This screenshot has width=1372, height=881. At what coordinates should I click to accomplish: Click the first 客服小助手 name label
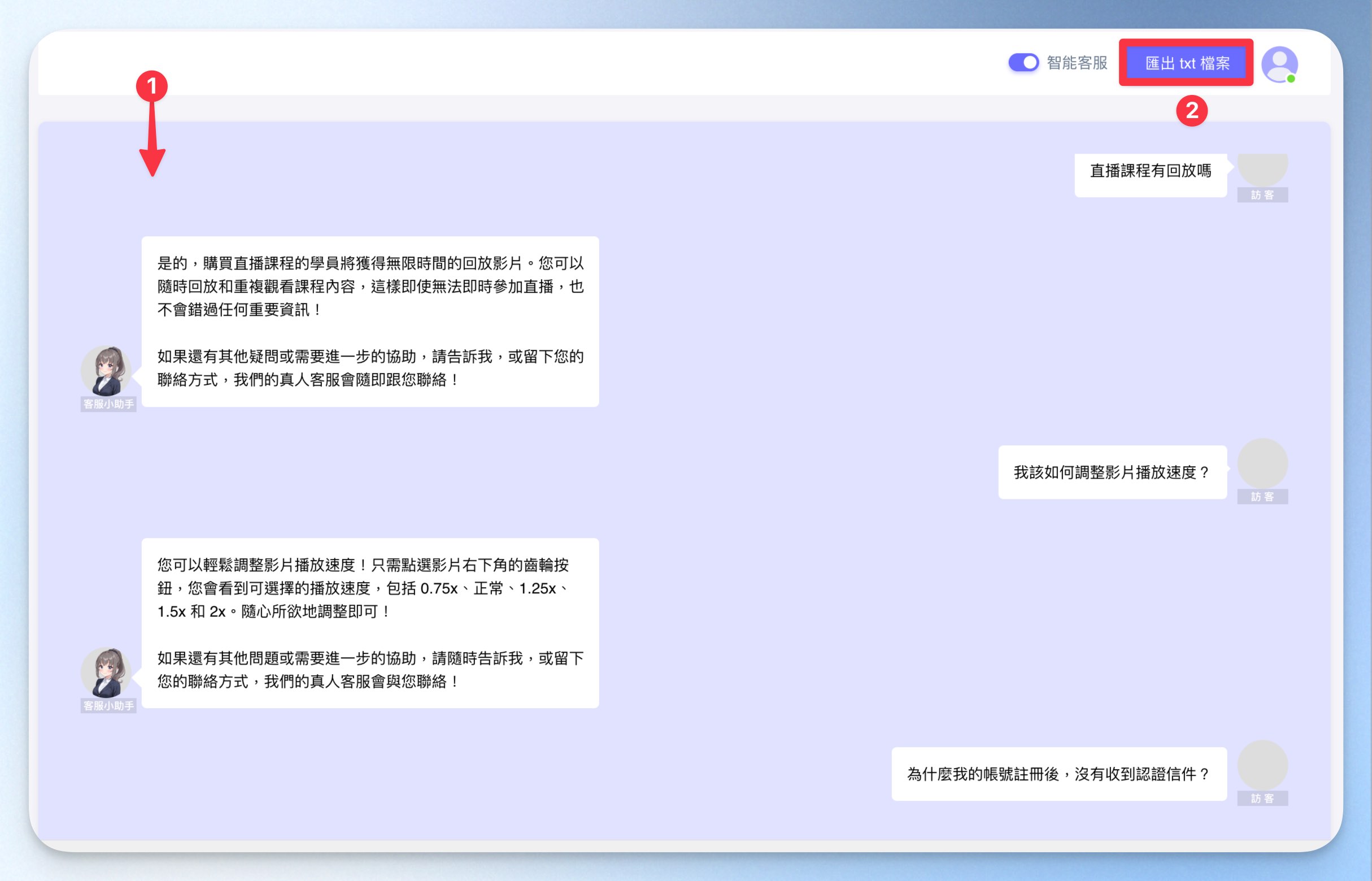108,405
